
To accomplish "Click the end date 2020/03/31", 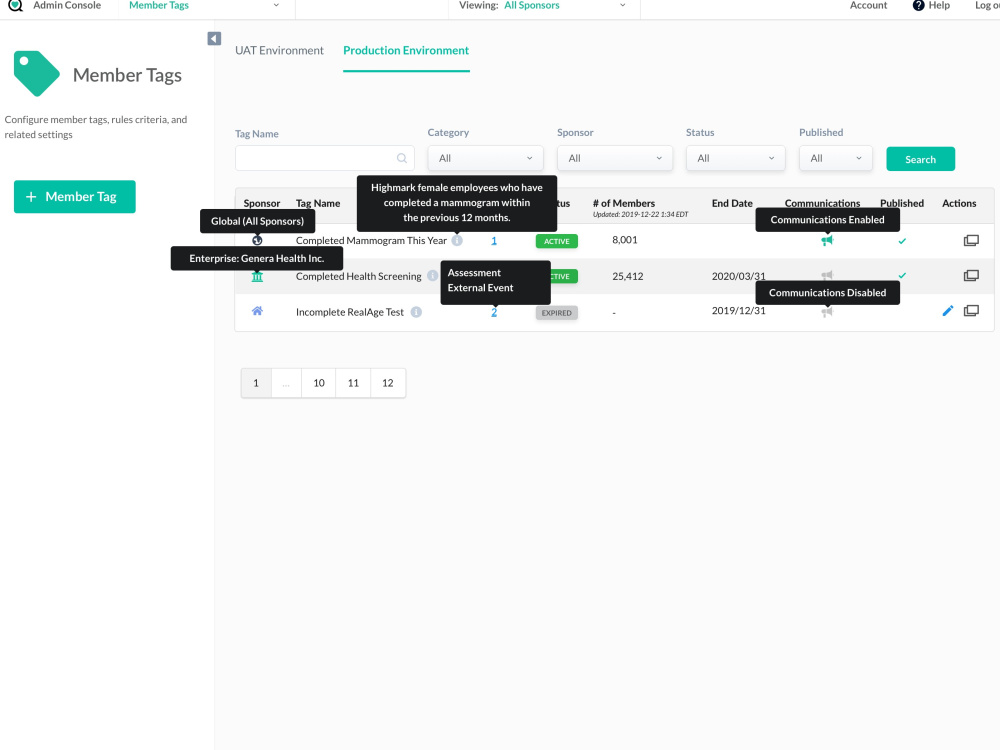I will [x=739, y=276].
